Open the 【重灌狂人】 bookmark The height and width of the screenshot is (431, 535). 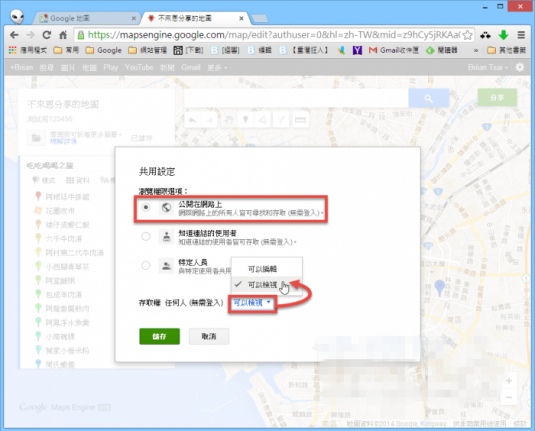pyautogui.click(x=304, y=51)
